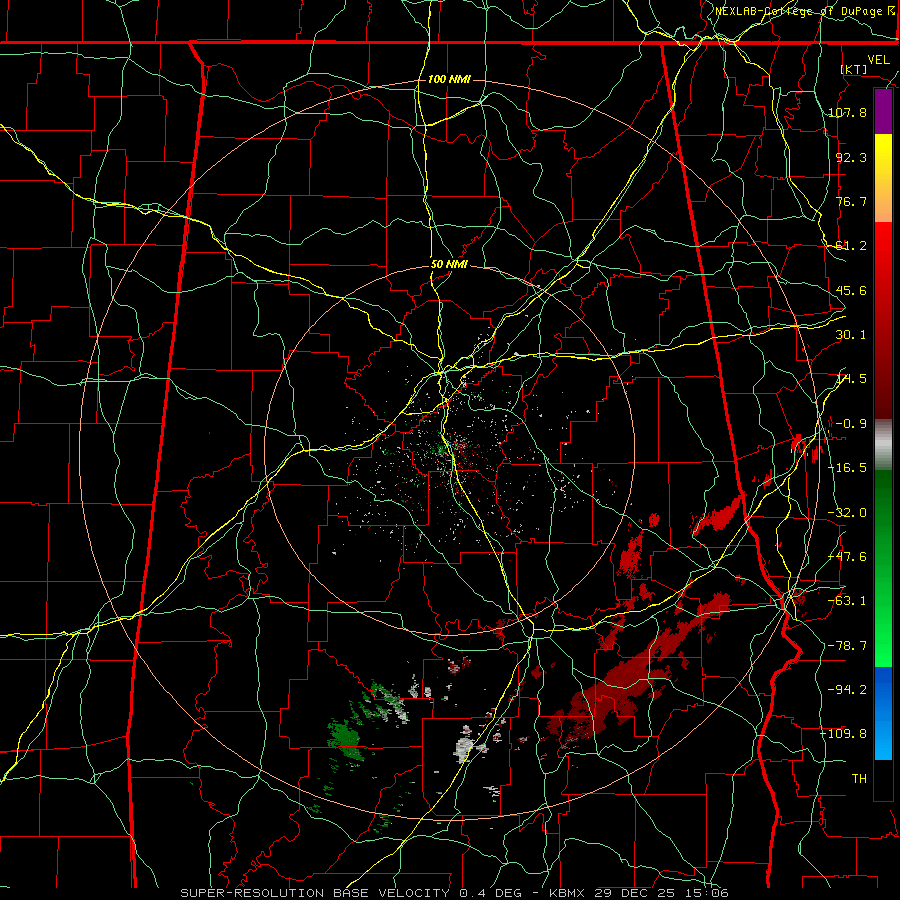Select the 76.7 value on velocity scale

point(851,201)
